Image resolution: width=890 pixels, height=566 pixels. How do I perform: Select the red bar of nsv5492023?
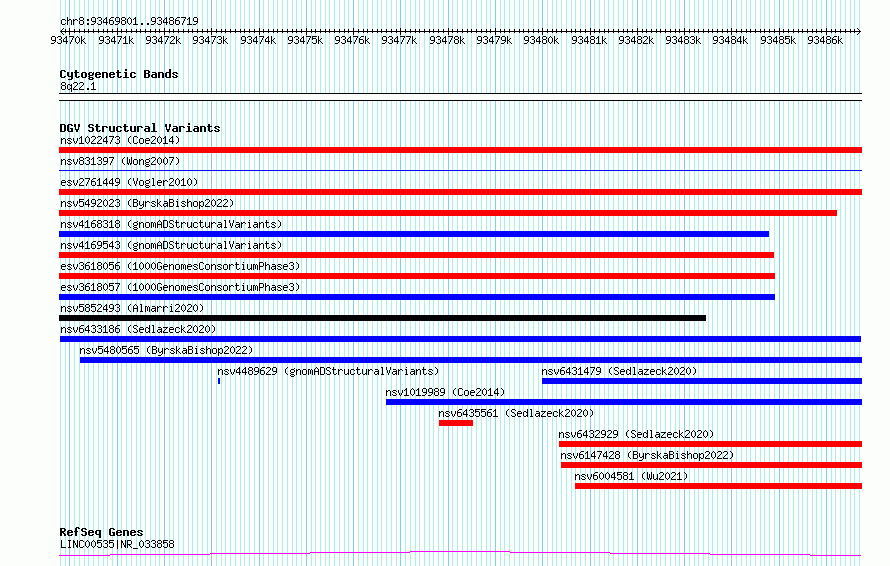[448, 213]
